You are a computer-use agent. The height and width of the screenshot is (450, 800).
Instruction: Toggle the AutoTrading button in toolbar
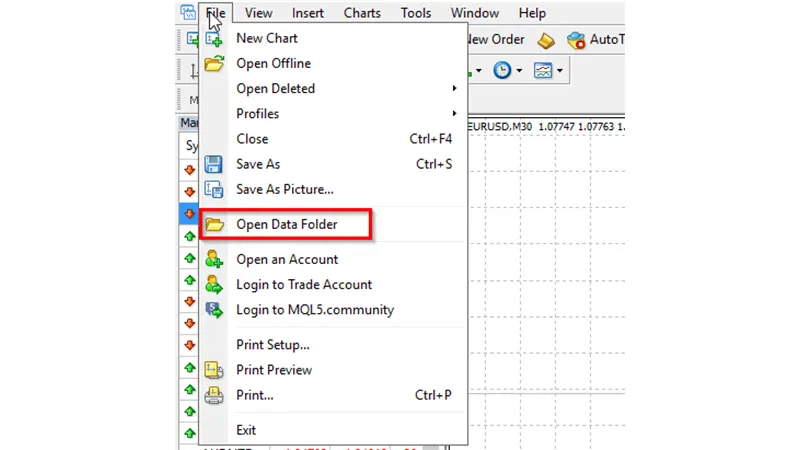[x=595, y=40]
